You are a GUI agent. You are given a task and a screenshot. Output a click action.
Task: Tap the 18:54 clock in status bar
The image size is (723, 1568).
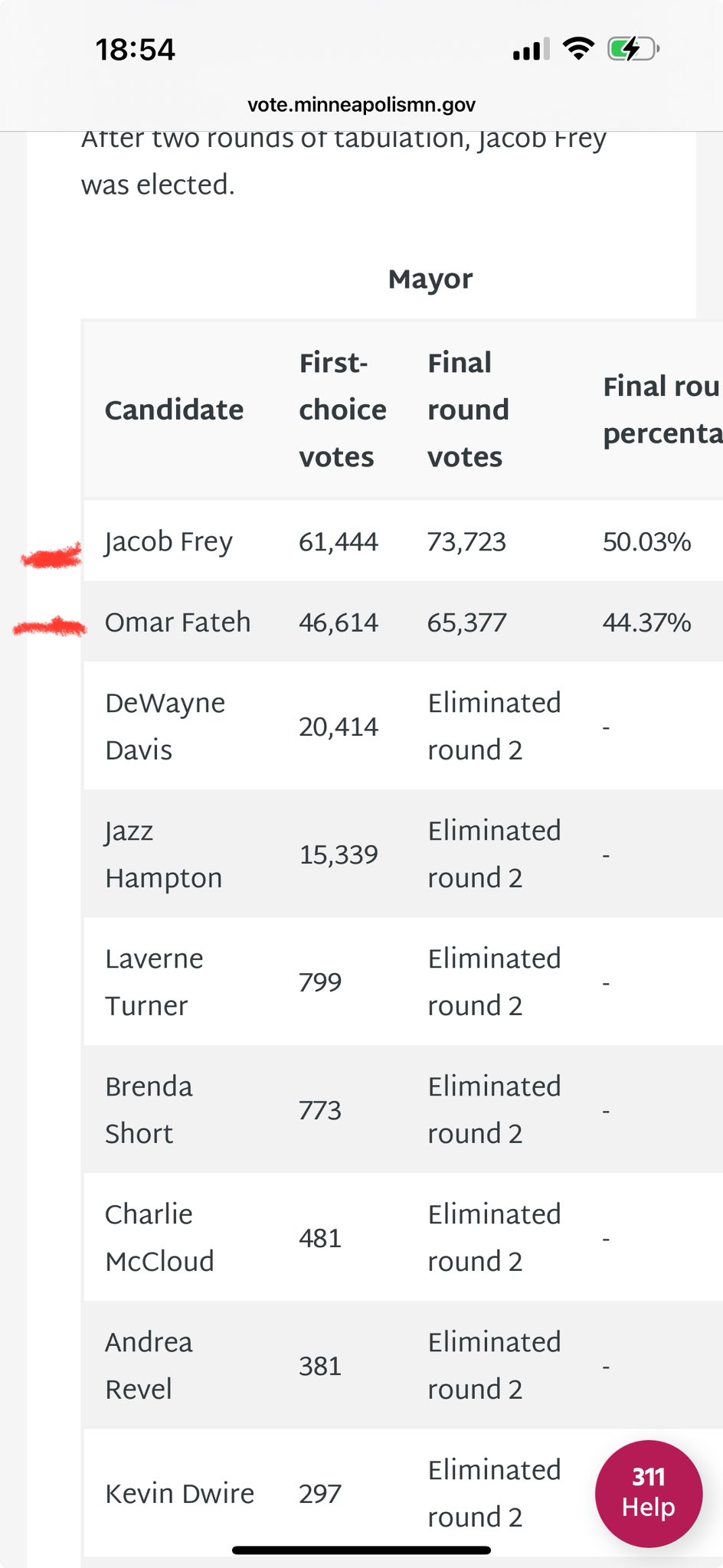tap(136, 50)
